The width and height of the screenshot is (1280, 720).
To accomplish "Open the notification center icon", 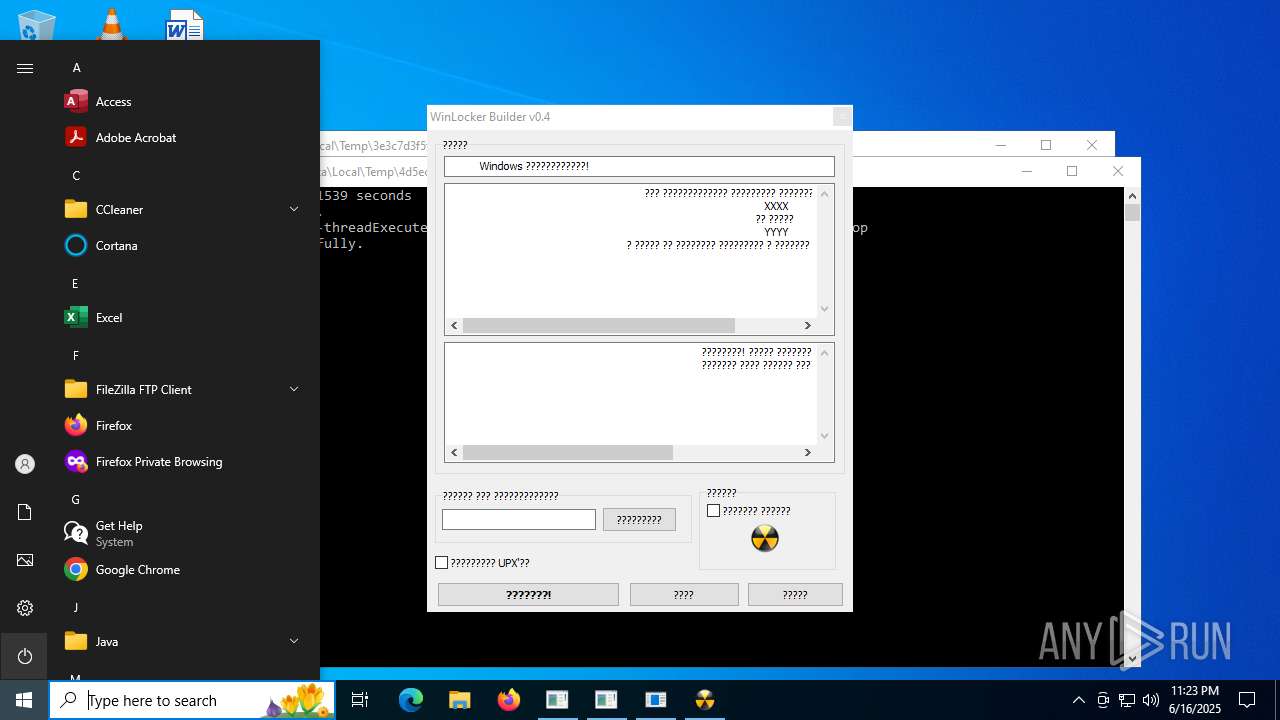I will [x=1247, y=700].
